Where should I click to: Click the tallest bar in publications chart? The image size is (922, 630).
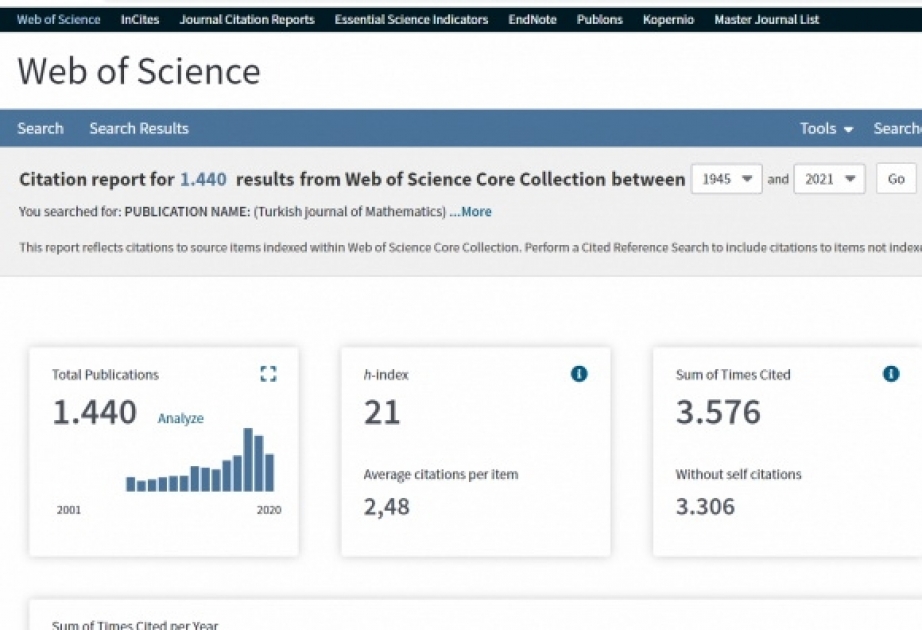click(x=248, y=459)
